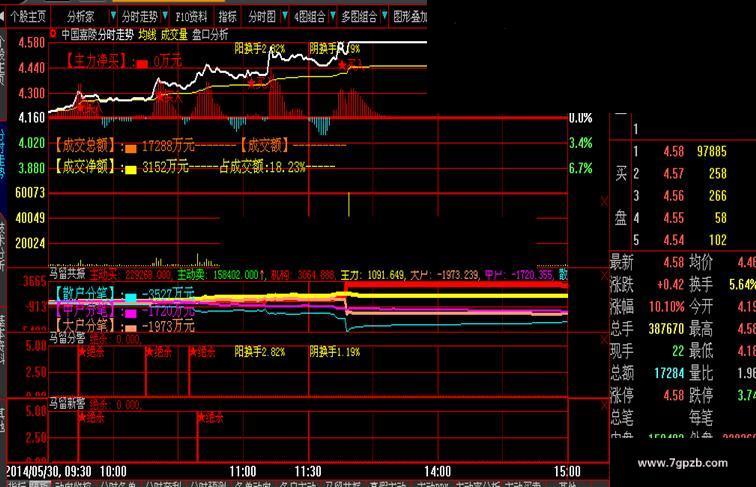Screen dimensions: 756x487
Task: Click the 图形叠加 toolbar item
Action: point(410,17)
